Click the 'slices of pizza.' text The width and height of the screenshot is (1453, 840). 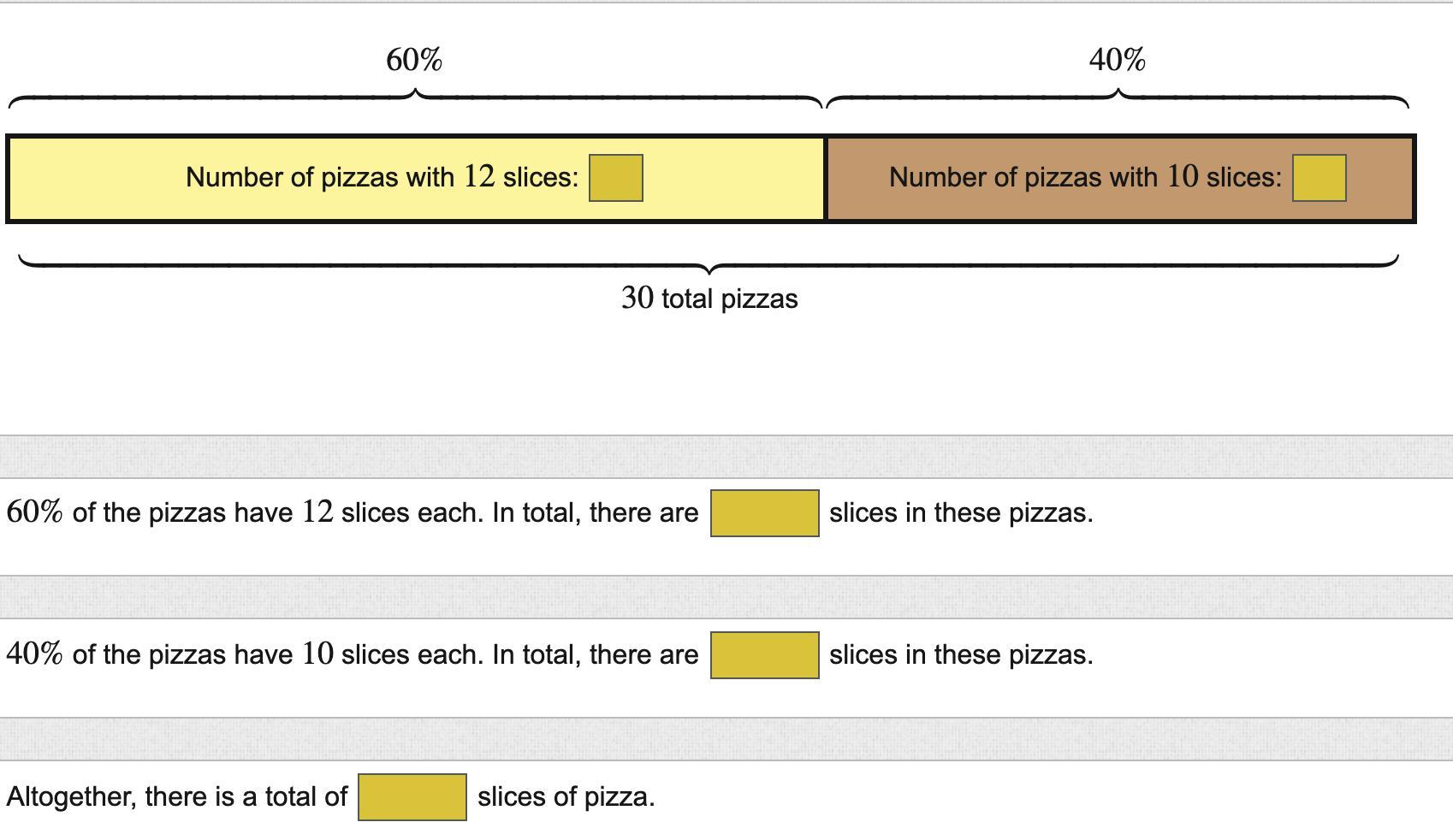[x=566, y=797]
